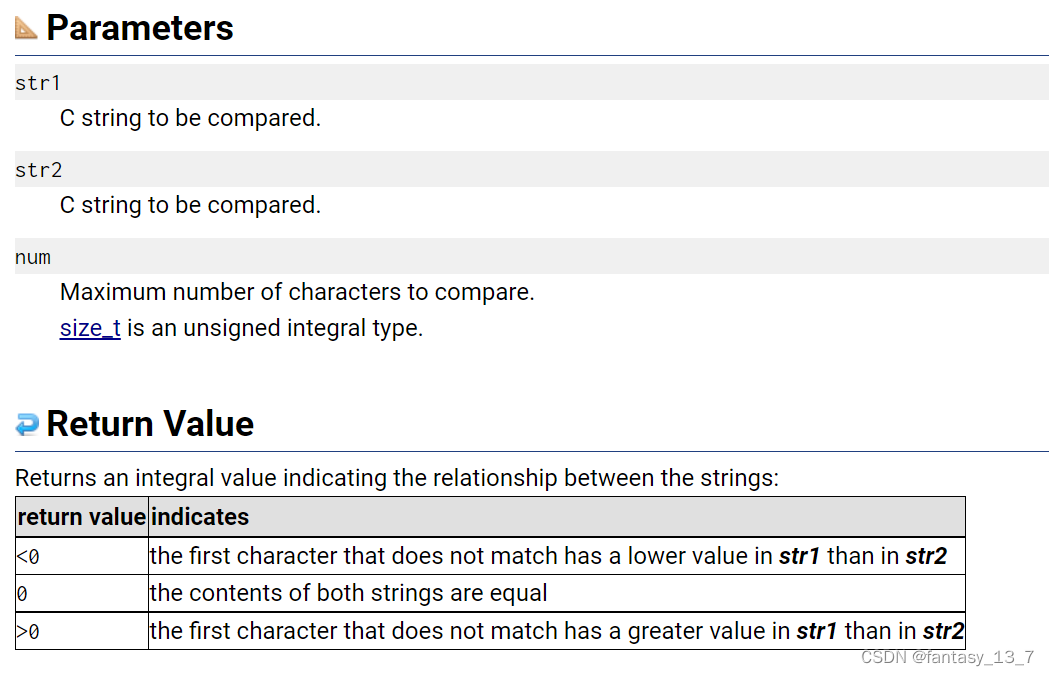1049x676 pixels.
Task: Click the greater value description row
Action: pos(557,631)
